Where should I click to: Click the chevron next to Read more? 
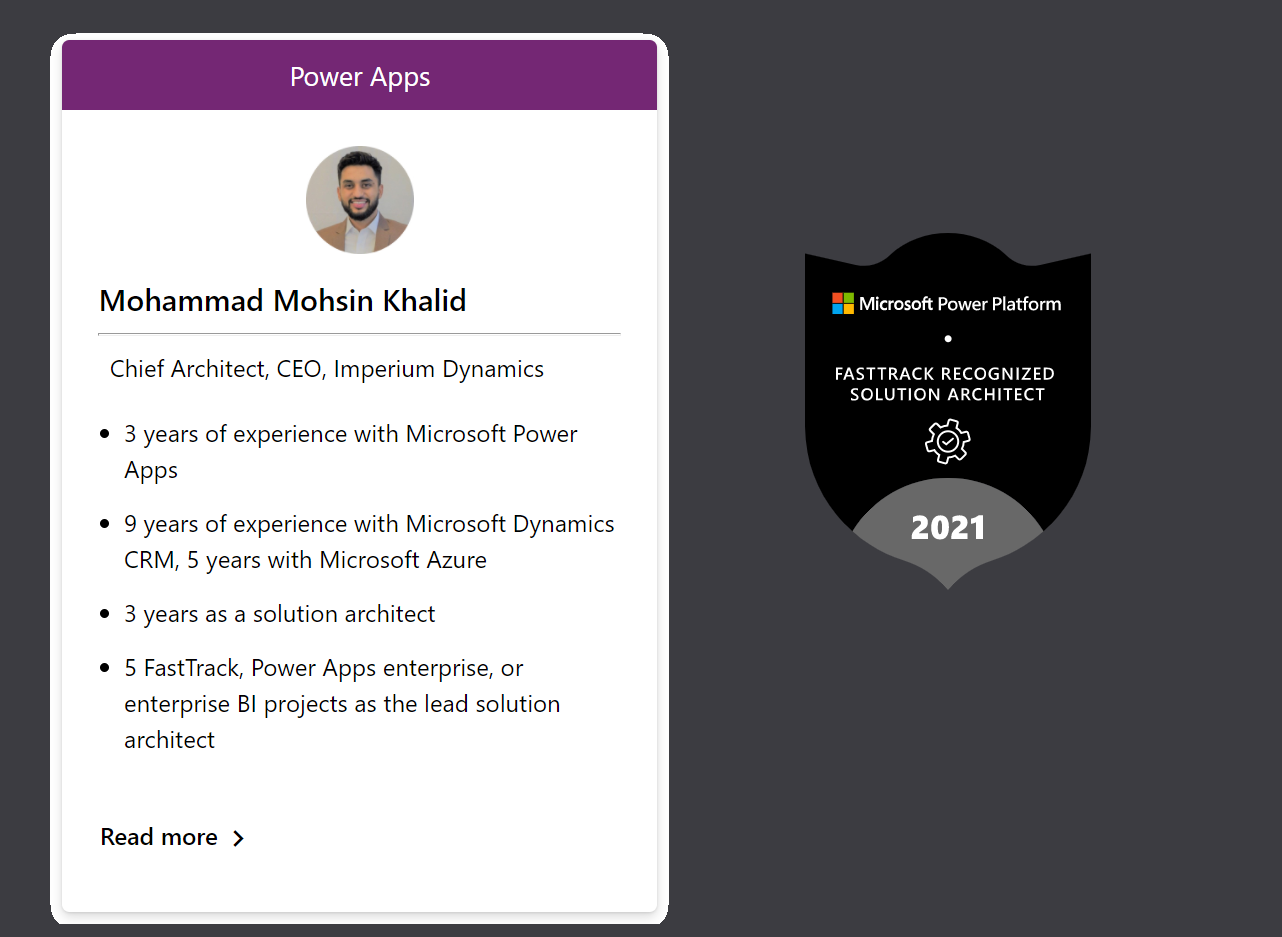238,839
